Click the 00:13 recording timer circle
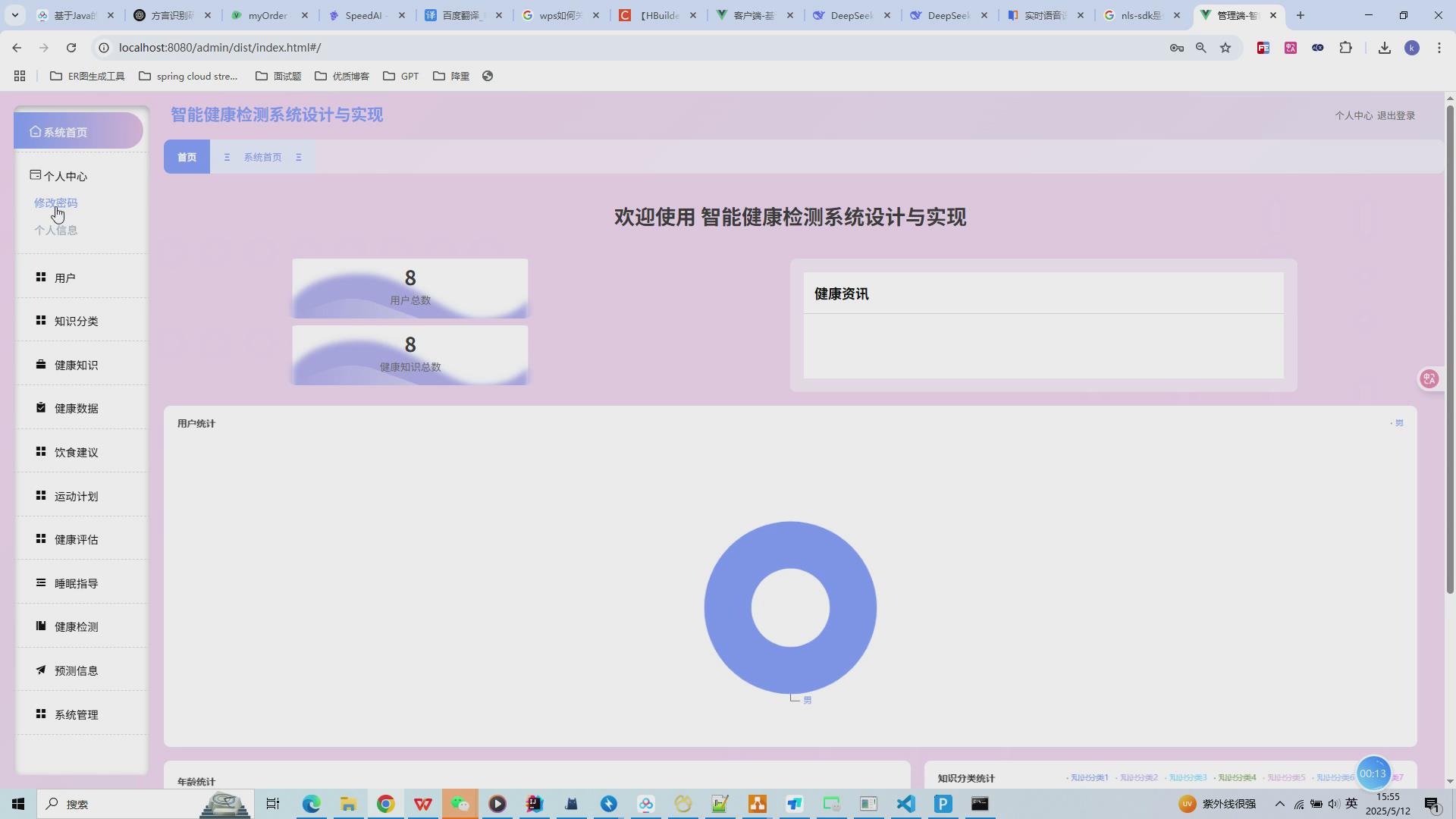 pos(1374,773)
